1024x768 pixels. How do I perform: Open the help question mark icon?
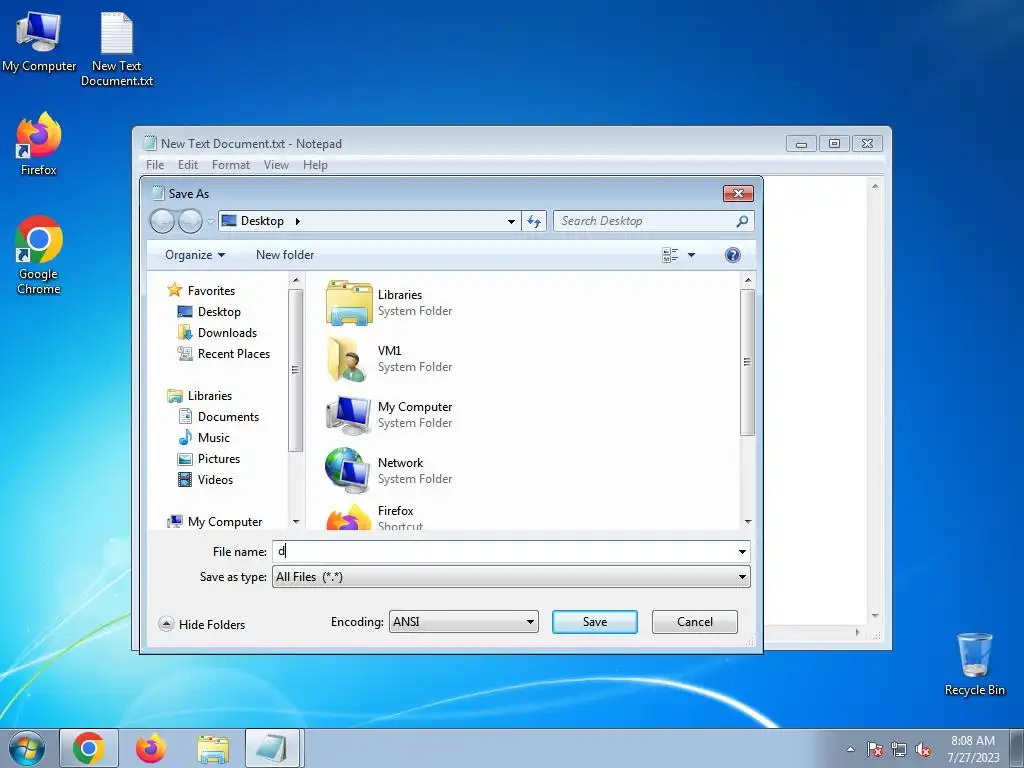point(733,255)
